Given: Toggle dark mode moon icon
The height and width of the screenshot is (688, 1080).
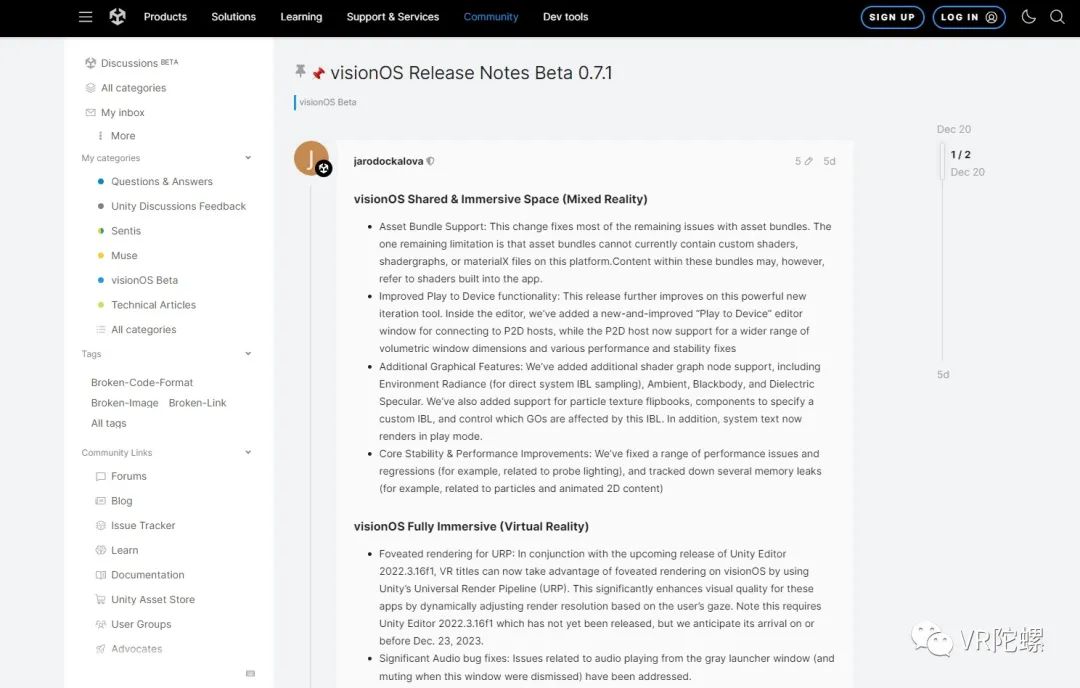Looking at the screenshot, I should (x=1028, y=17).
